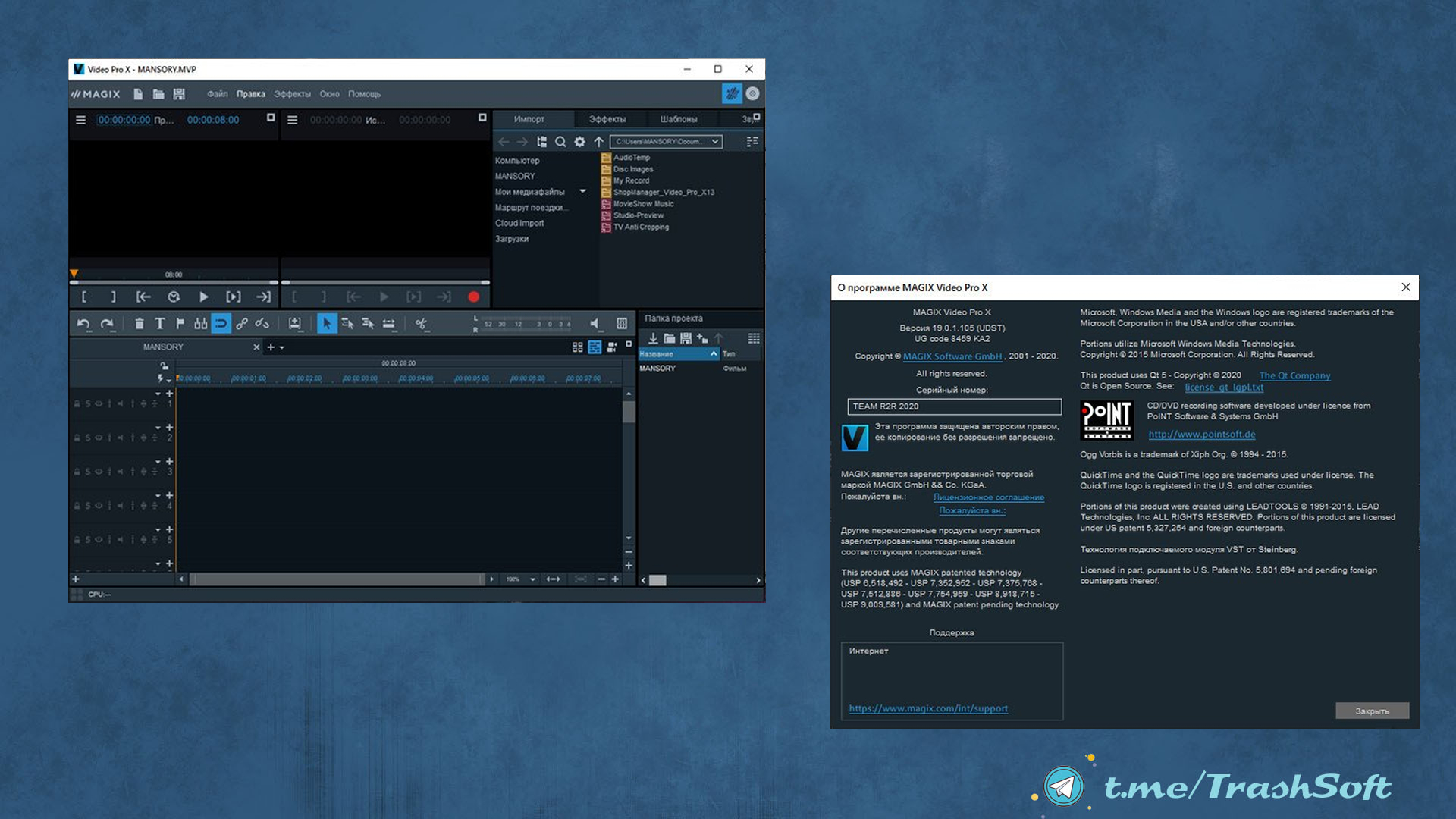Open Лицензионное соглашение link
Image resolution: width=1456 pixels, height=819 pixels.
988,497
